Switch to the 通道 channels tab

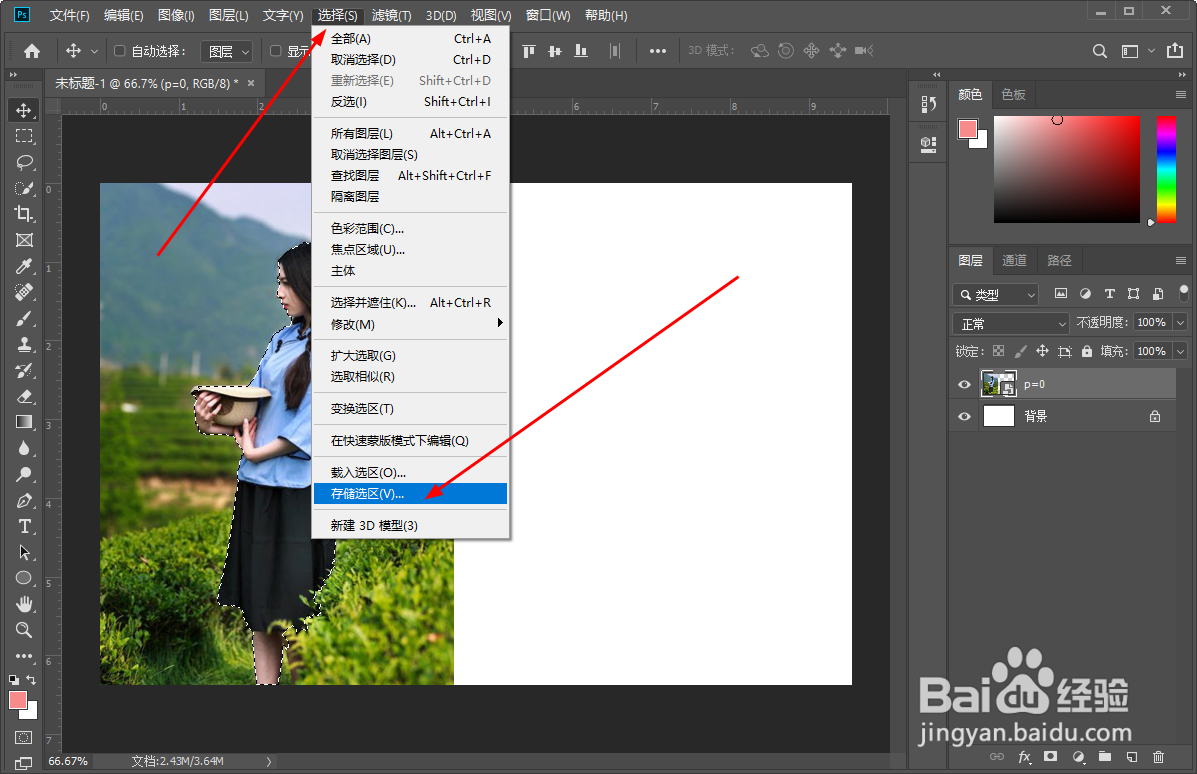1014,260
